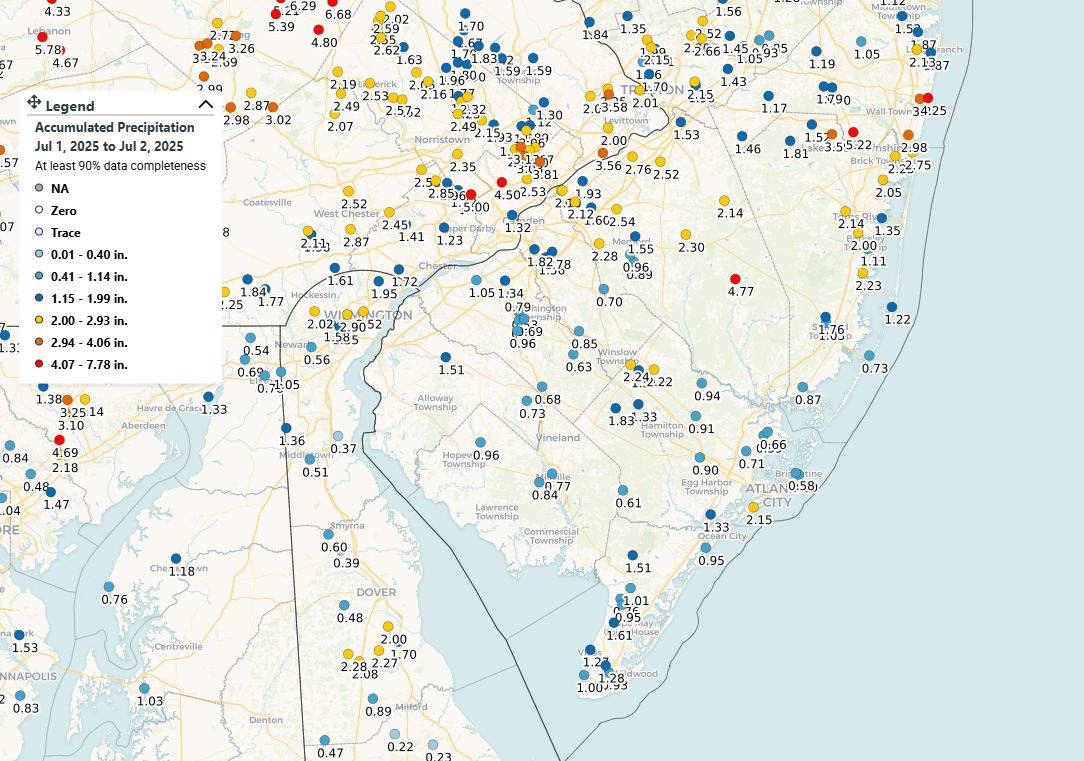Viewport: 1084px width, 761px height.
Task: Click the 1.18 station marker near Chestertown
Action: 176,558
